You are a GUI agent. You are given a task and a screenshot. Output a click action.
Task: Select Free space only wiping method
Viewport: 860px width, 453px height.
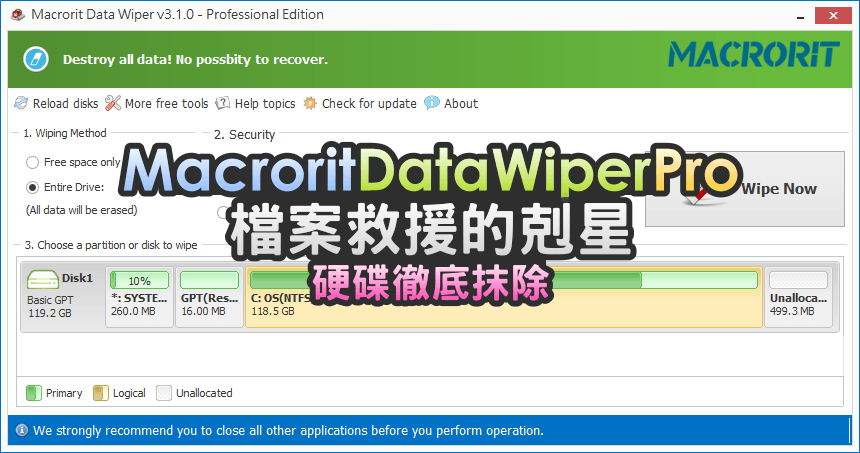point(32,162)
